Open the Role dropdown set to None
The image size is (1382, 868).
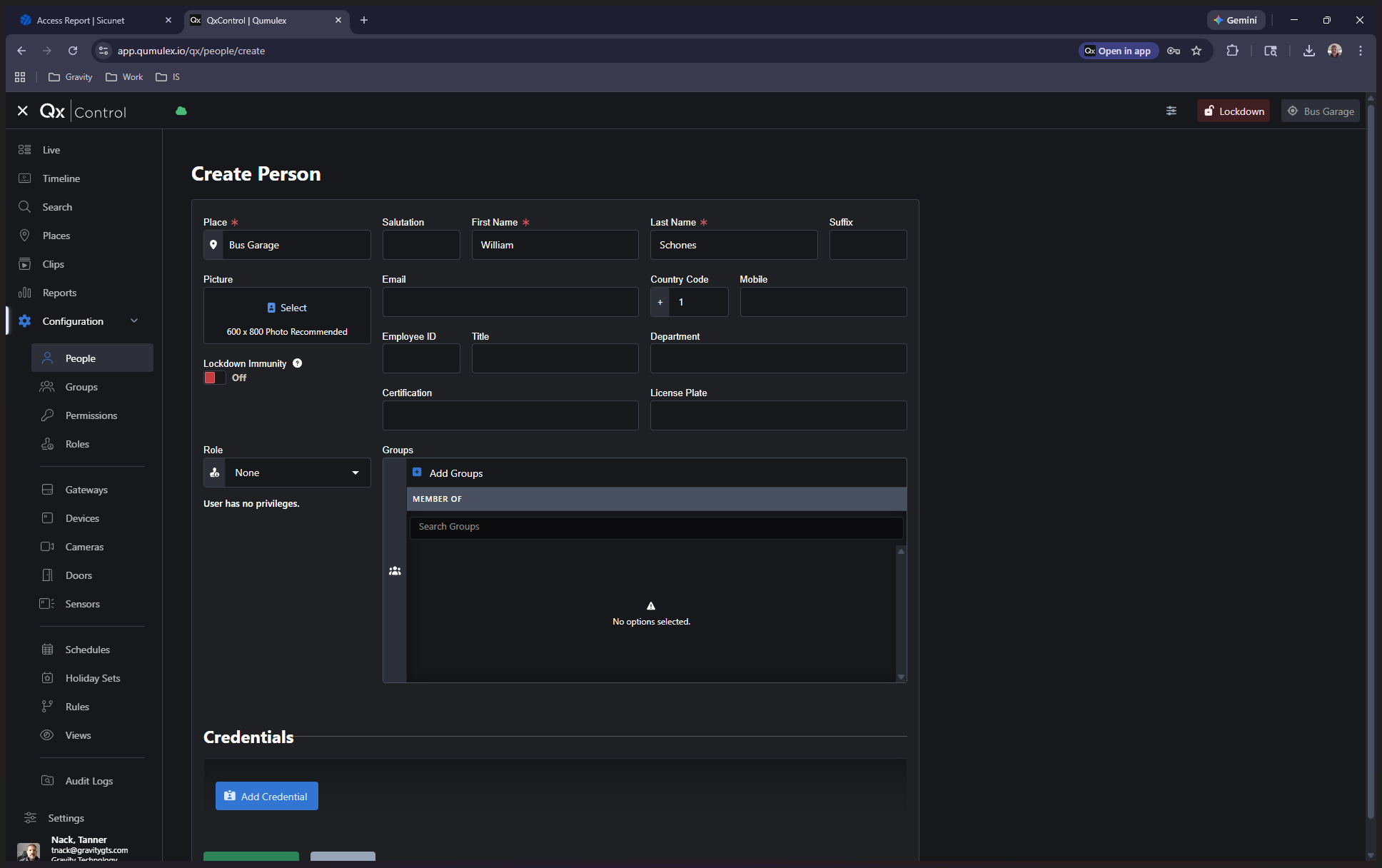click(297, 473)
